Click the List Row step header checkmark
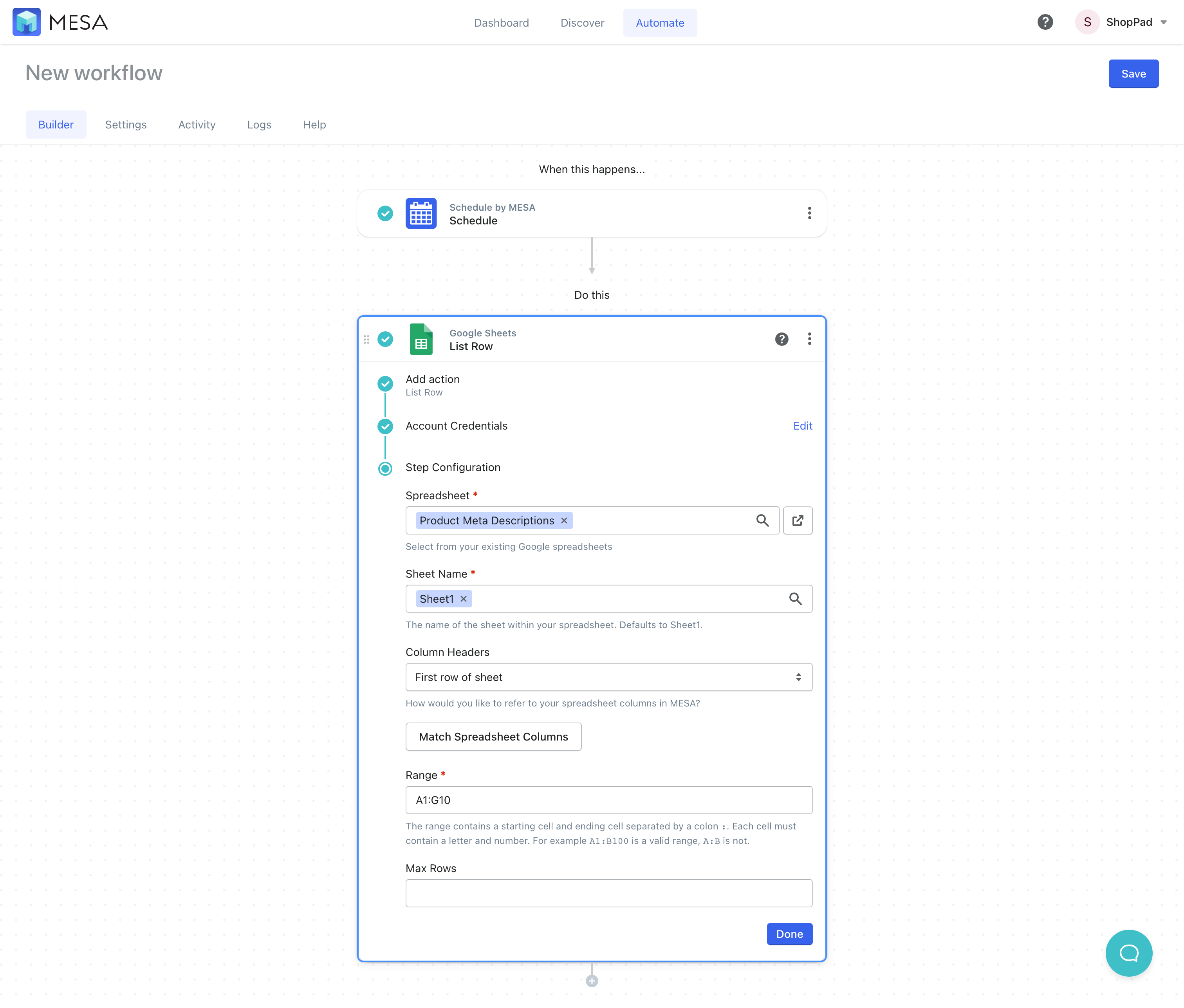 pyautogui.click(x=385, y=339)
